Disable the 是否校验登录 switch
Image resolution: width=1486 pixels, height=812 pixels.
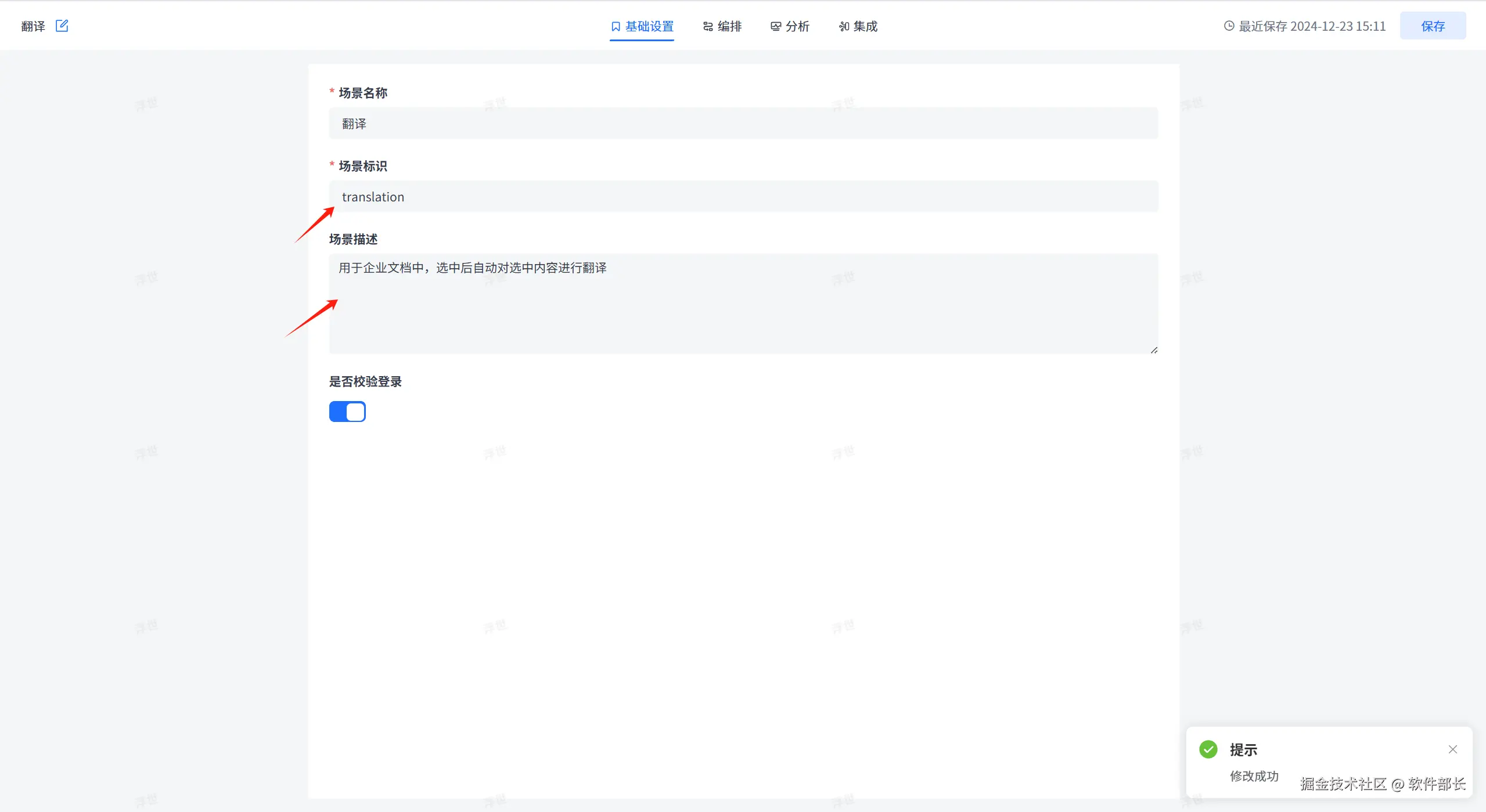pos(347,412)
